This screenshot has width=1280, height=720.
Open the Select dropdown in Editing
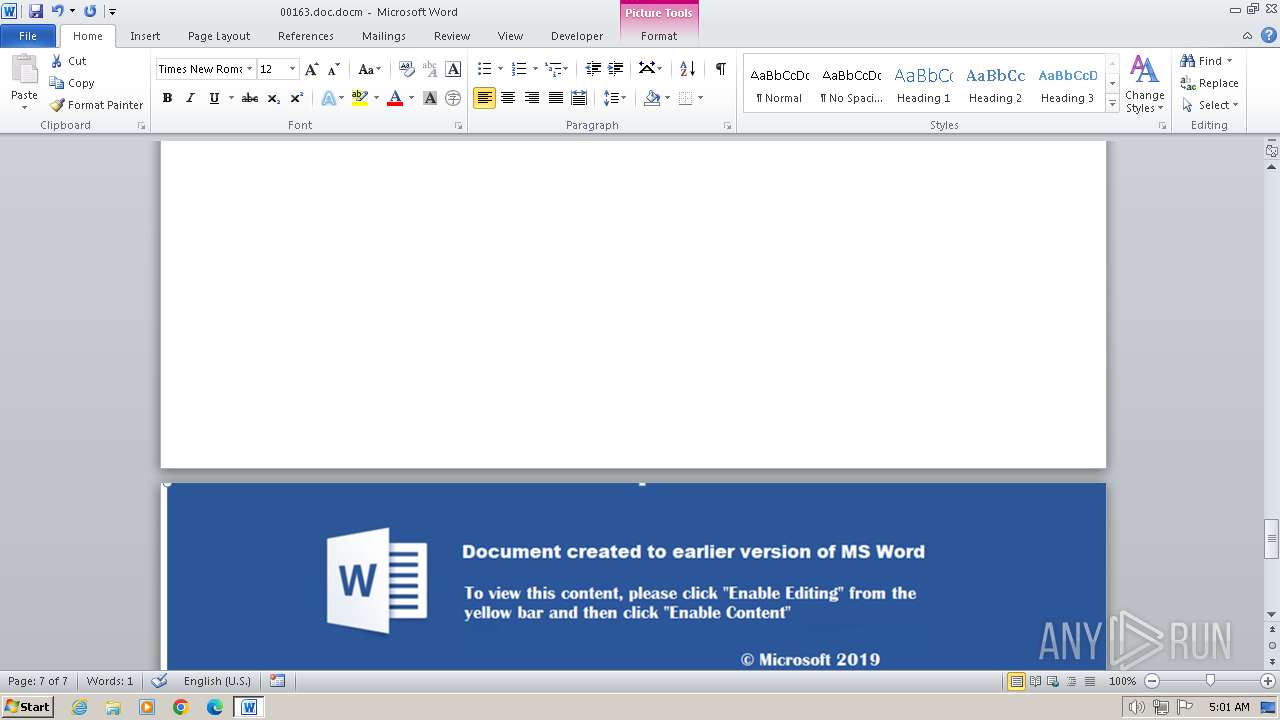pos(1210,105)
